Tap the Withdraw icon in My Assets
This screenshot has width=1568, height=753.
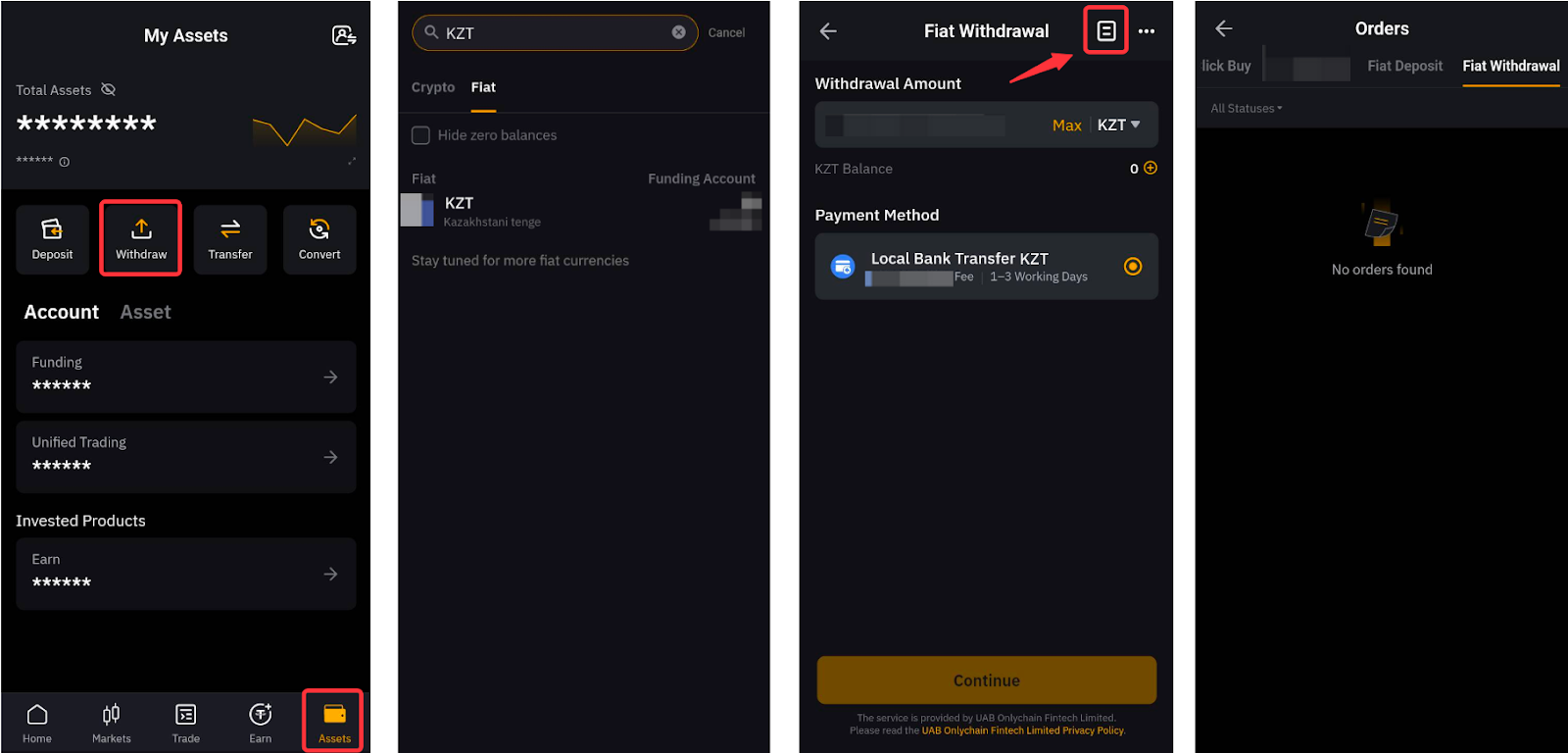141,229
